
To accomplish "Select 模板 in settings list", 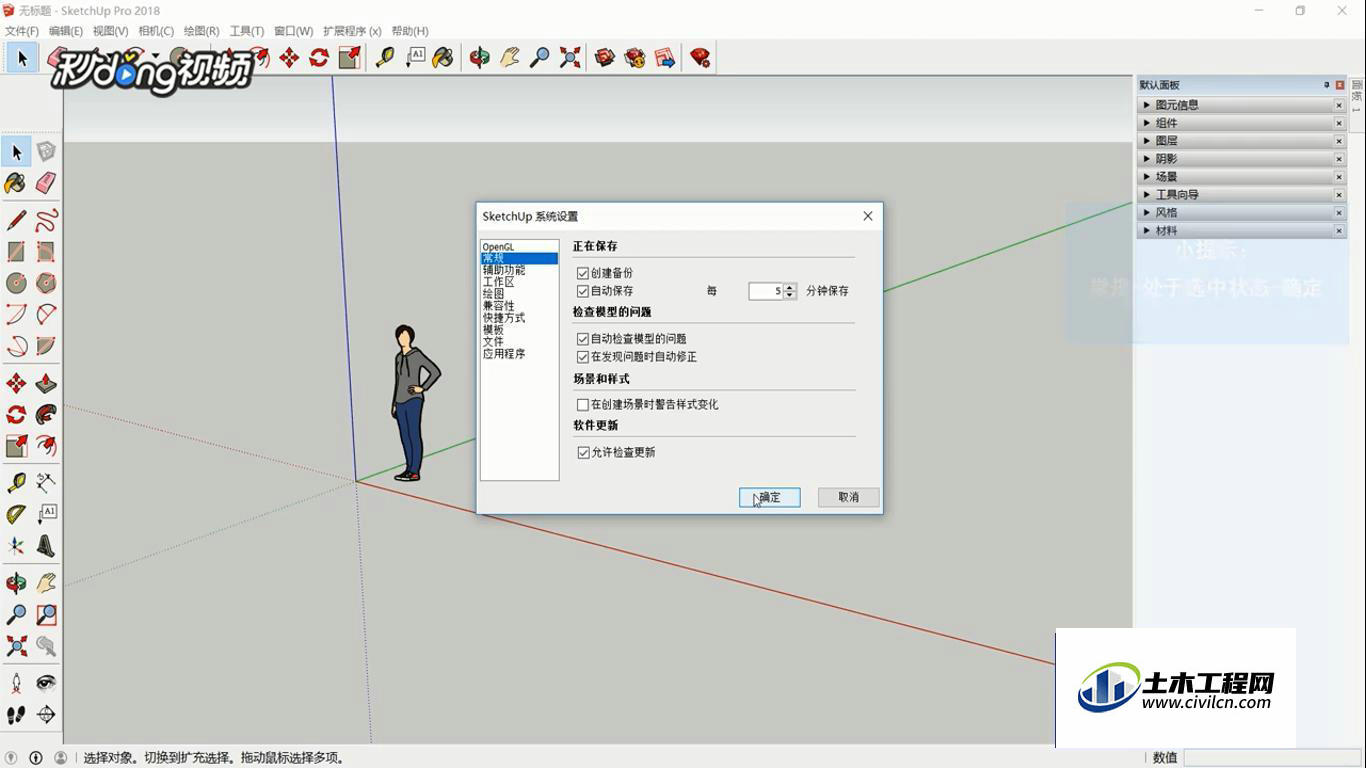I will coord(493,330).
